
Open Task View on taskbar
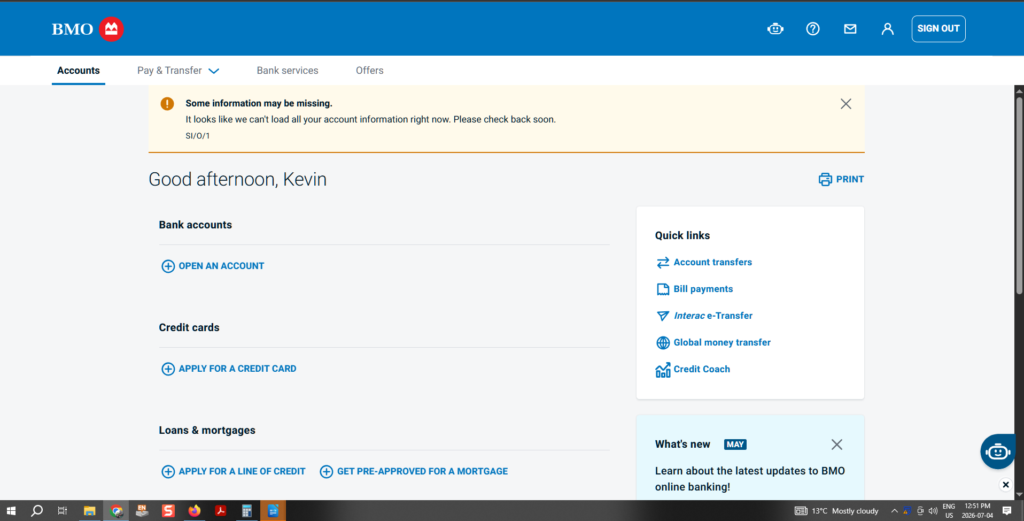(x=63, y=511)
